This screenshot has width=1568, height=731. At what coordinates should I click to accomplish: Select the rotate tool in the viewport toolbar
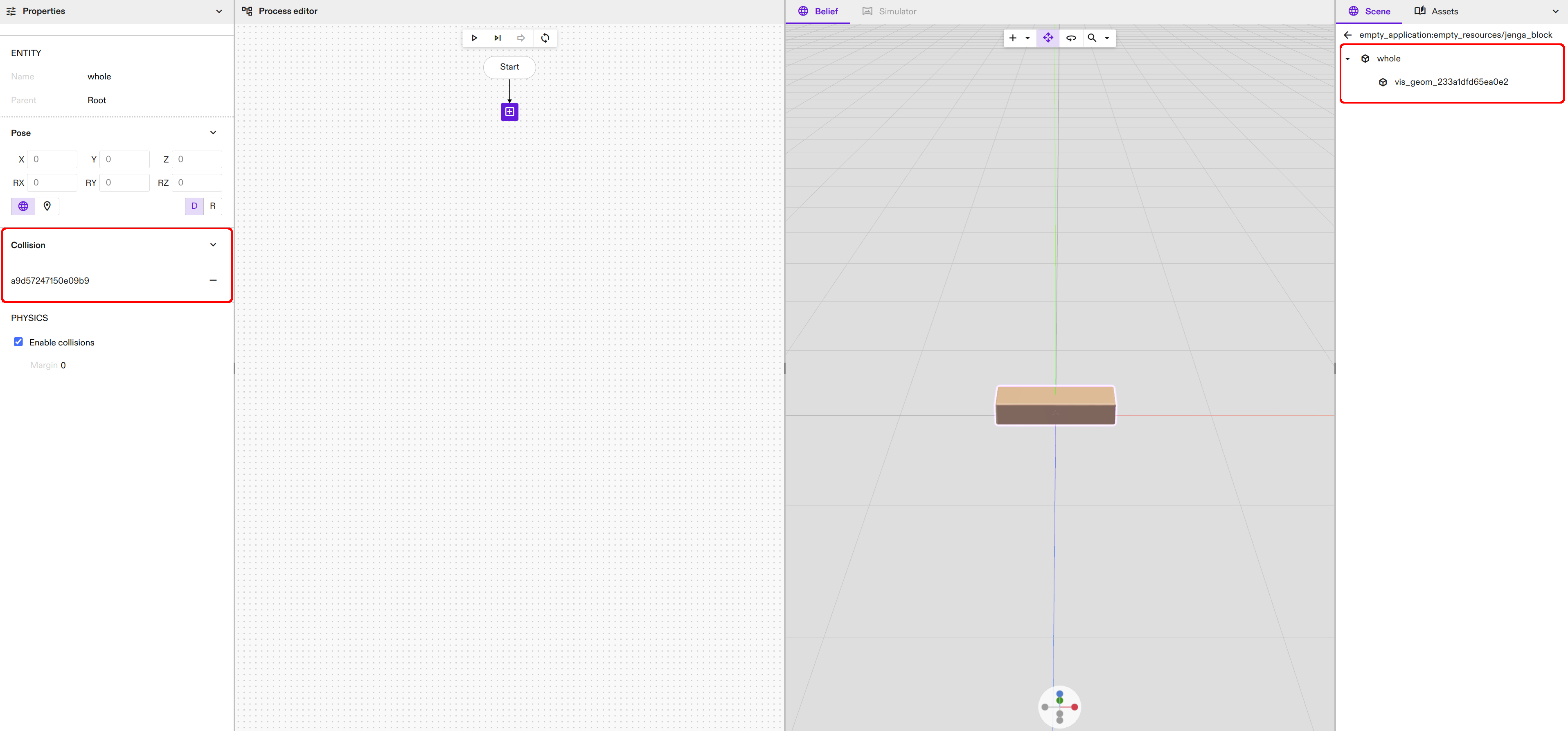1071,38
